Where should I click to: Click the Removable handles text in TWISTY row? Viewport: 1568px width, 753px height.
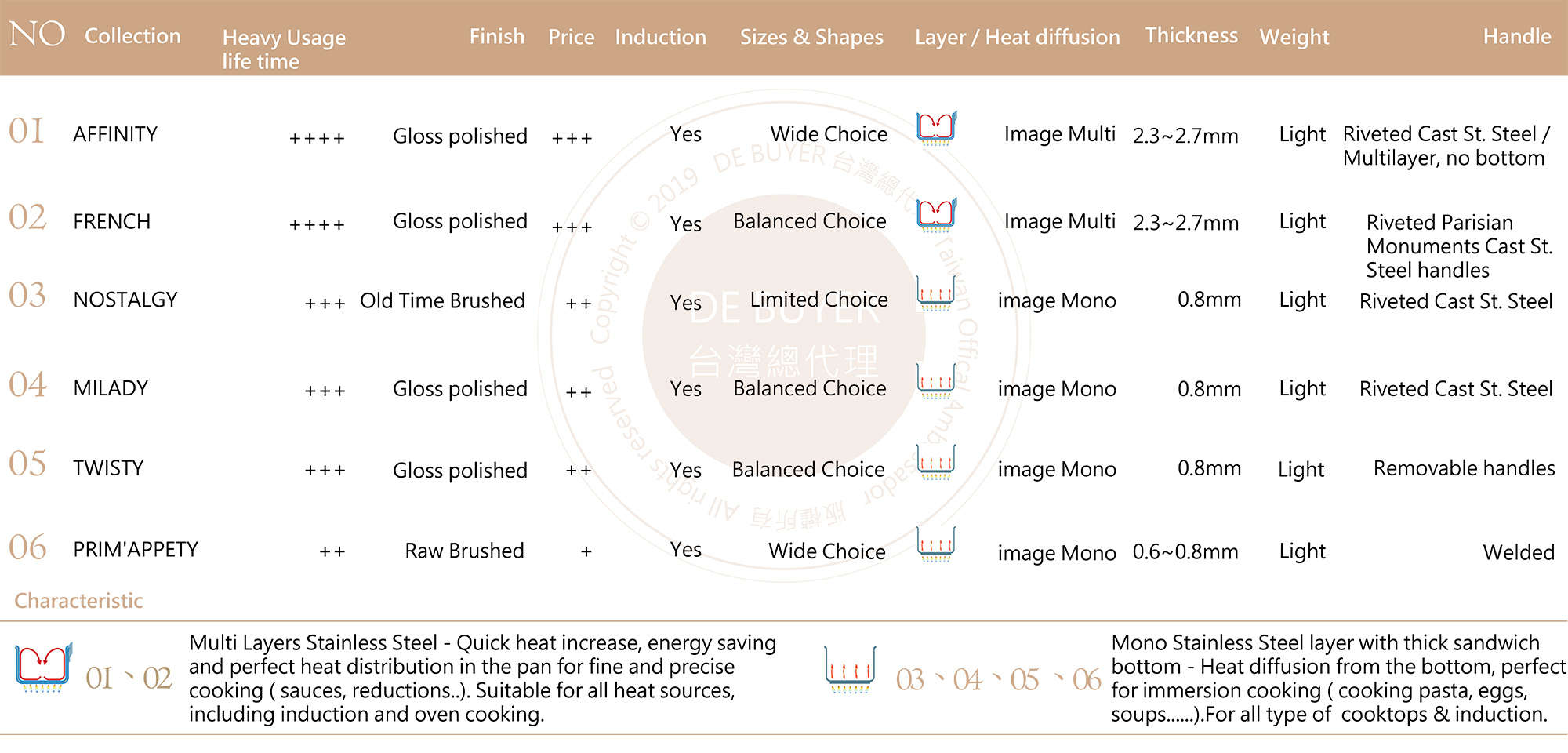(x=1464, y=468)
